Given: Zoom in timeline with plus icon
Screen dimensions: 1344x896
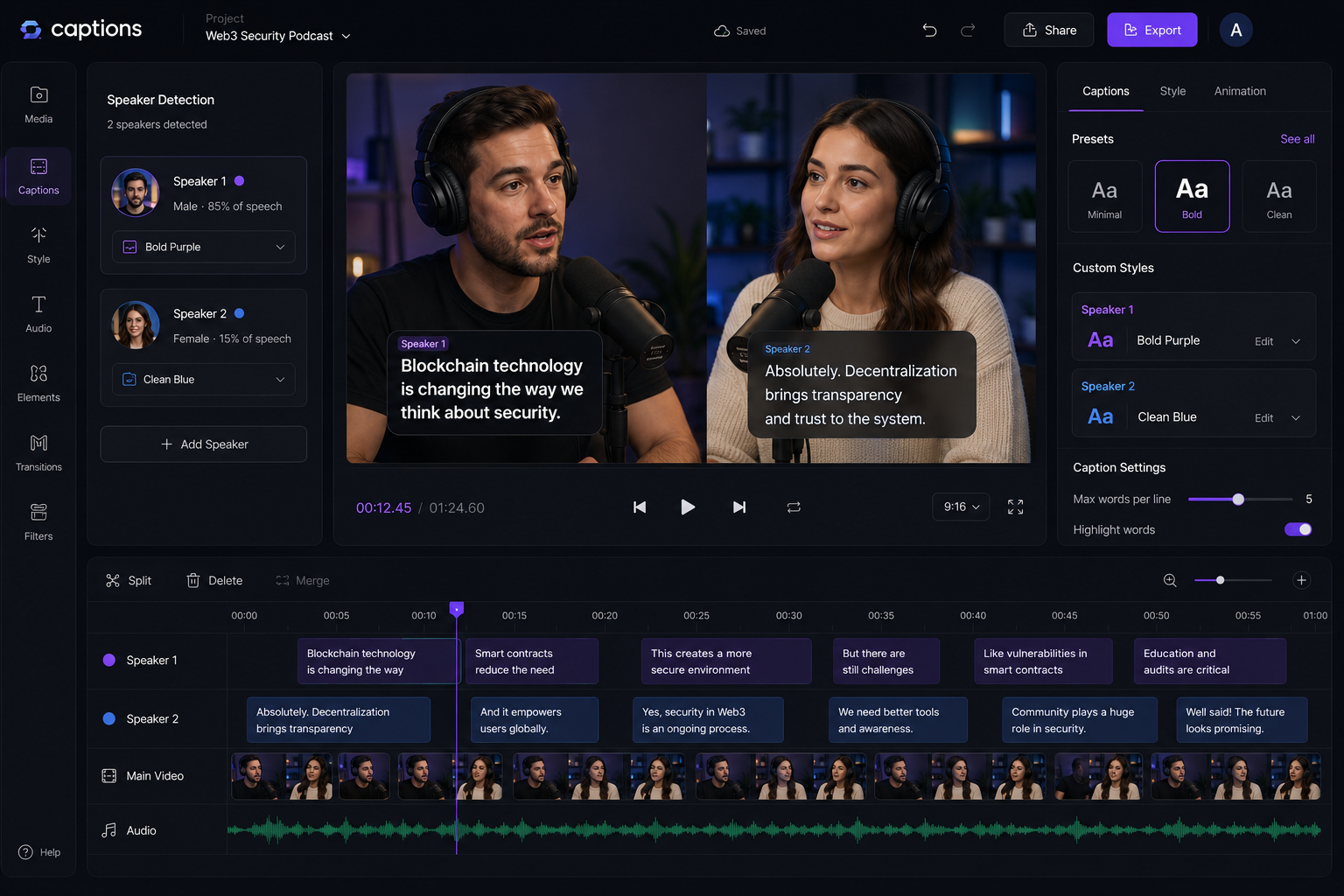Looking at the screenshot, I should click(x=1301, y=580).
